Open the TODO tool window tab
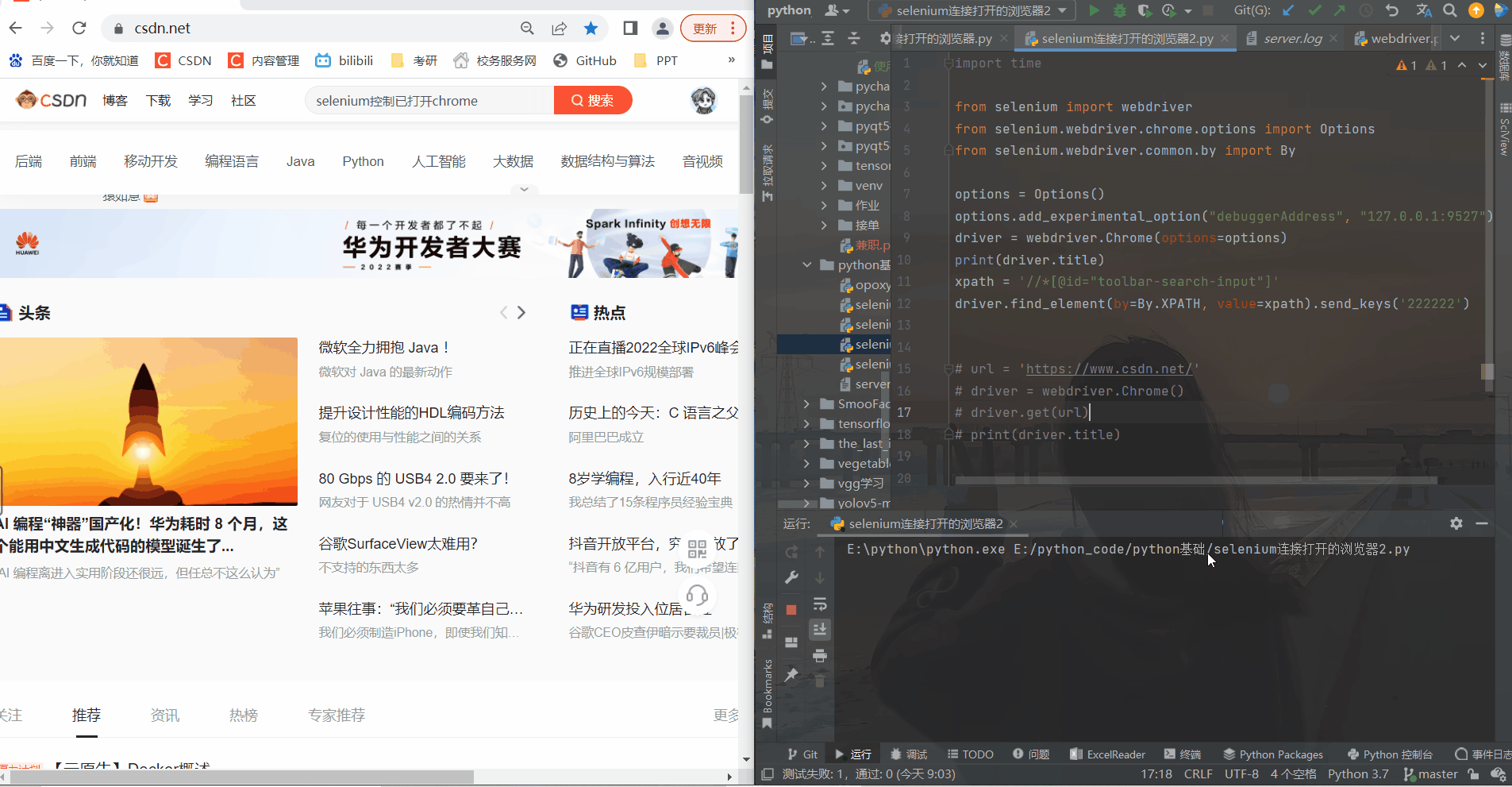 [969, 754]
